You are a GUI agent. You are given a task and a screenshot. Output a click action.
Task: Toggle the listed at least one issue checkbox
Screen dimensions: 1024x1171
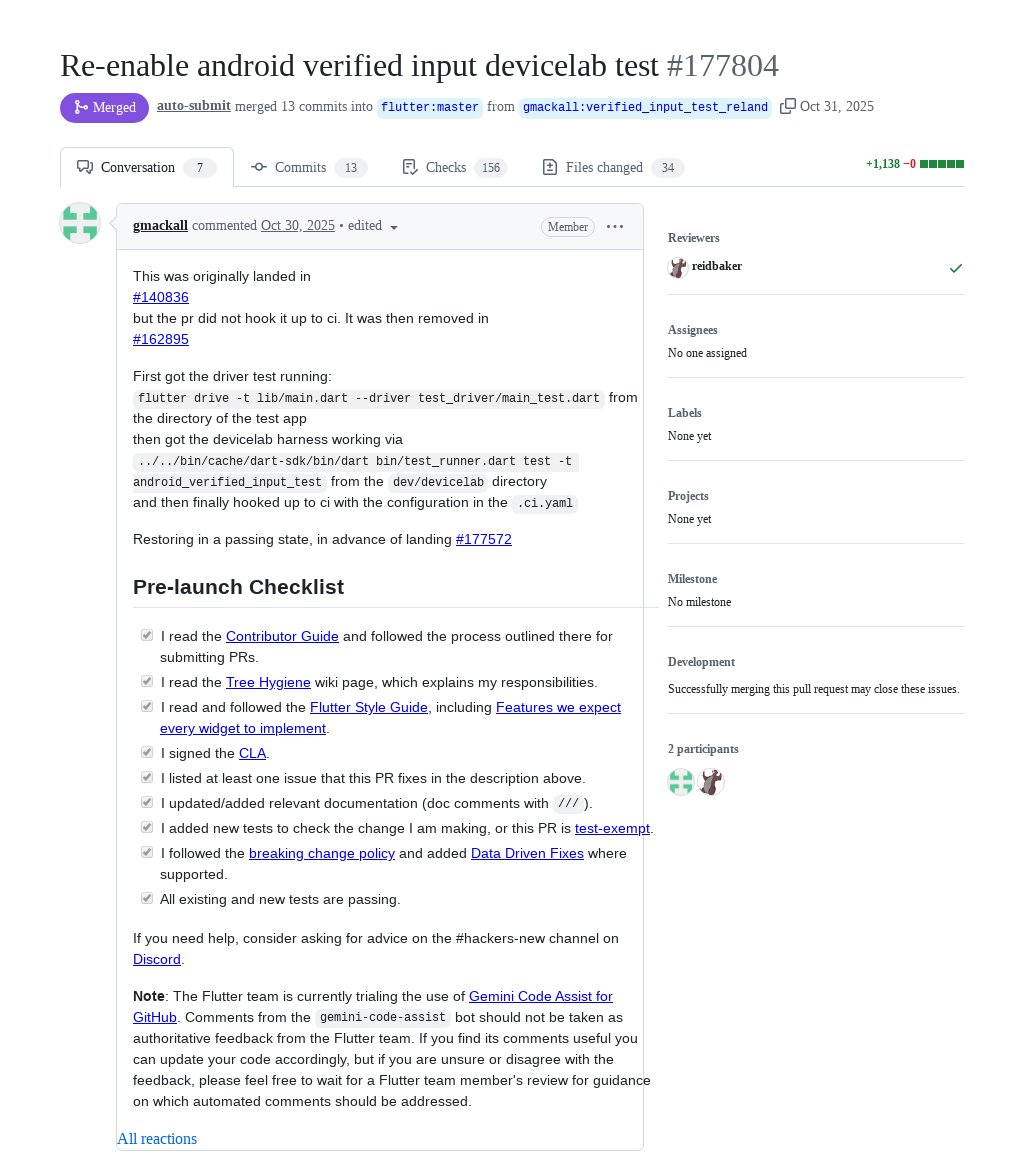147,777
